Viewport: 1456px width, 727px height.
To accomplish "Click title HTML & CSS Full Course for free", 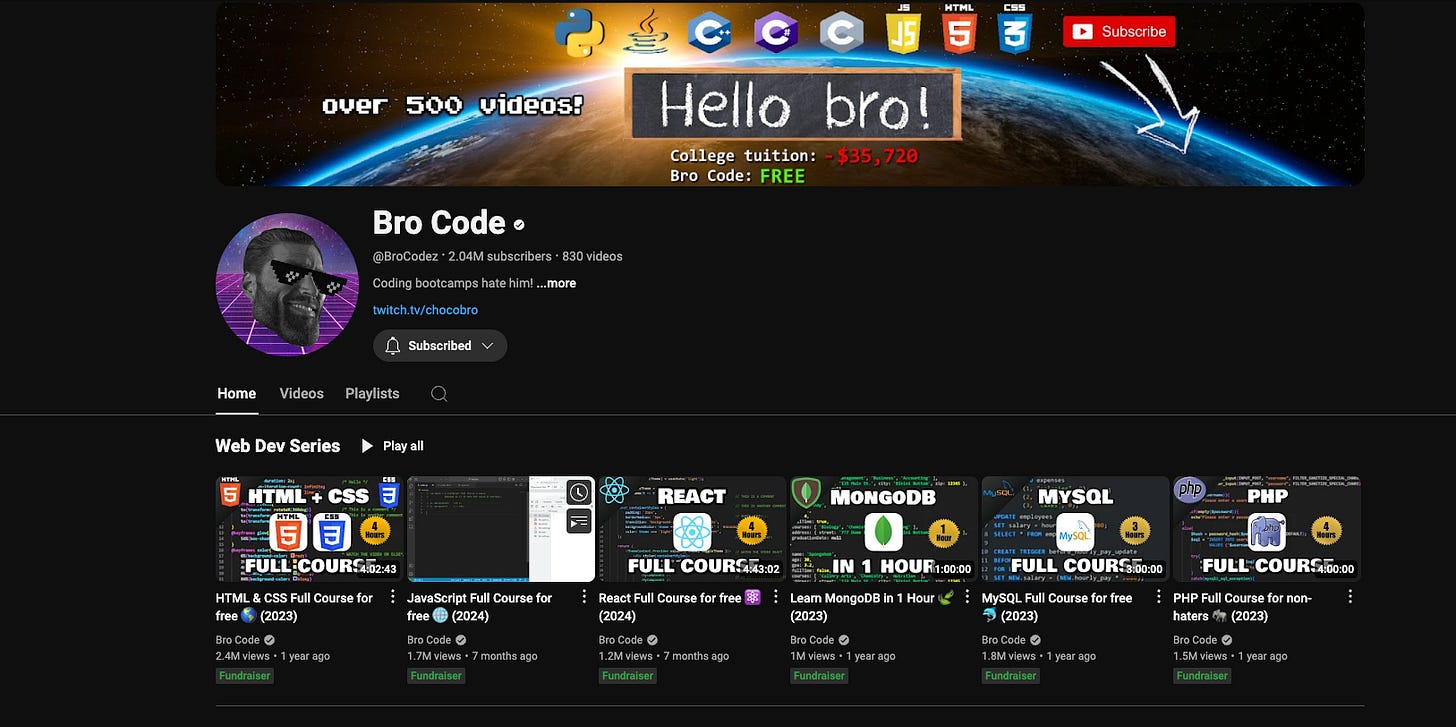I will 294,607.
